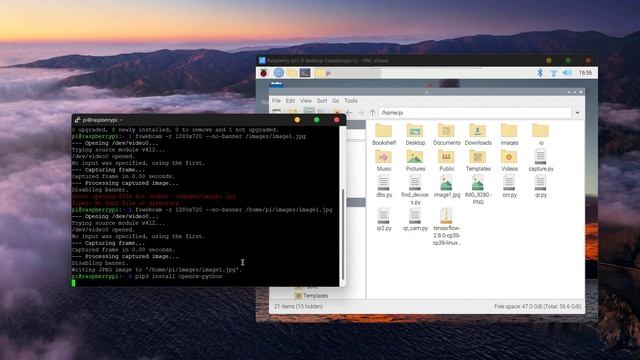Open the Videos folder
Image resolution: width=640 pixels, height=360 pixels.
[x=509, y=160]
